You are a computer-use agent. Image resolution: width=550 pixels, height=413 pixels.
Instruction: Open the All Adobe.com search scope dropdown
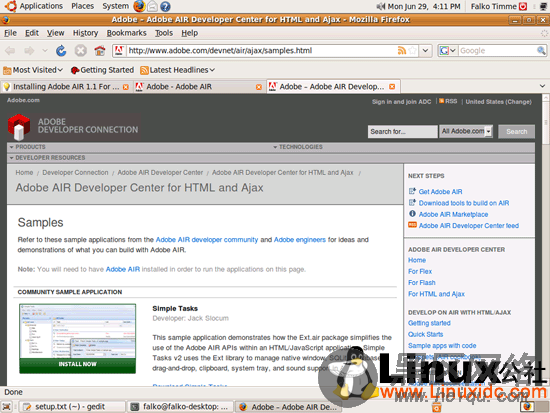pos(466,131)
